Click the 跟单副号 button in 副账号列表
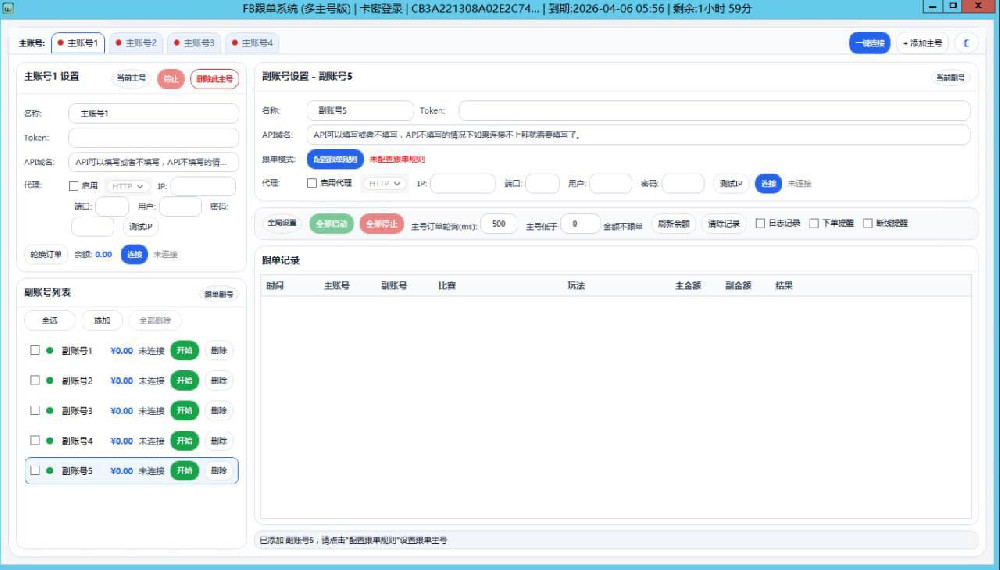The height and width of the screenshot is (570, 1000). [219, 294]
